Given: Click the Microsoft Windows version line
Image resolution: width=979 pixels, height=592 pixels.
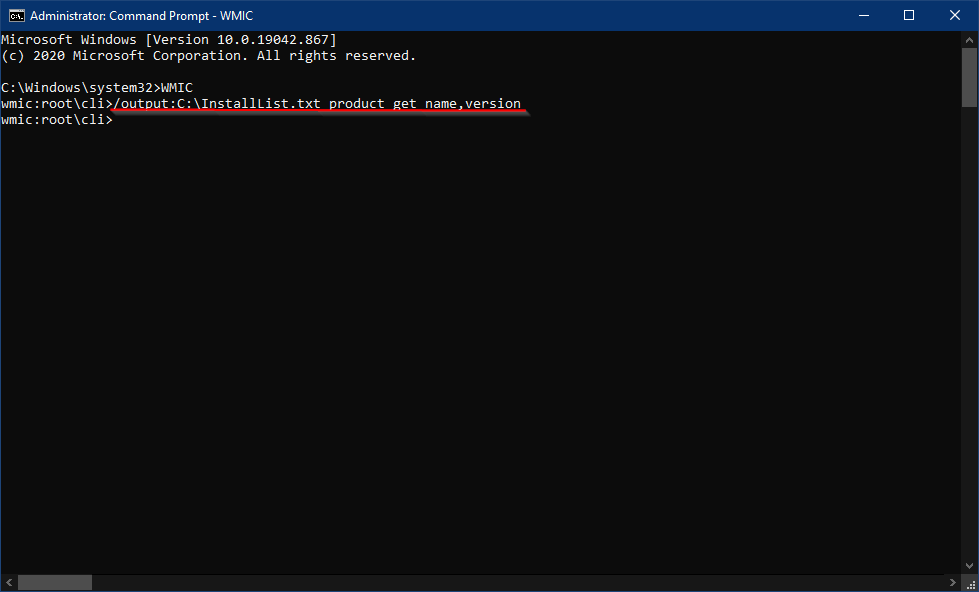Looking at the screenshot, I should (x=169, y=39).
